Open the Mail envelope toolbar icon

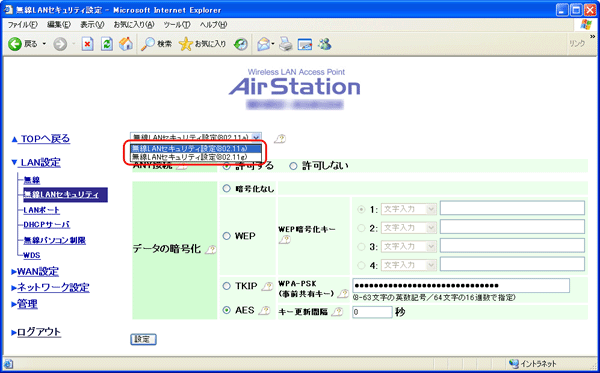point(264,44)
